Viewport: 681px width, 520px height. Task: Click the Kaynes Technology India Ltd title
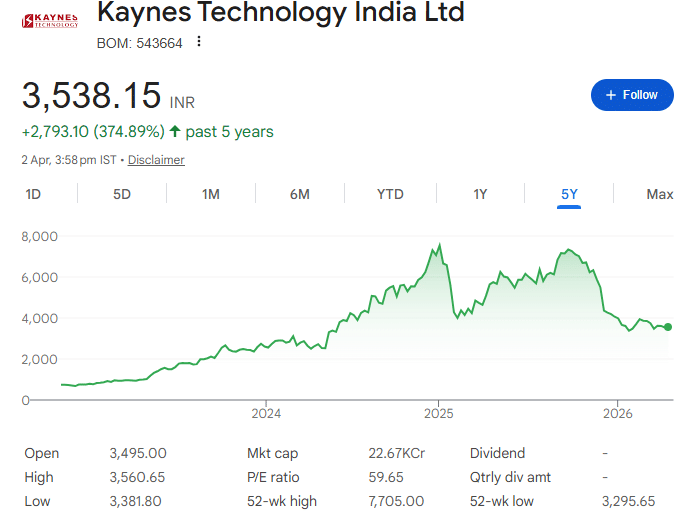tap(280, 14)
